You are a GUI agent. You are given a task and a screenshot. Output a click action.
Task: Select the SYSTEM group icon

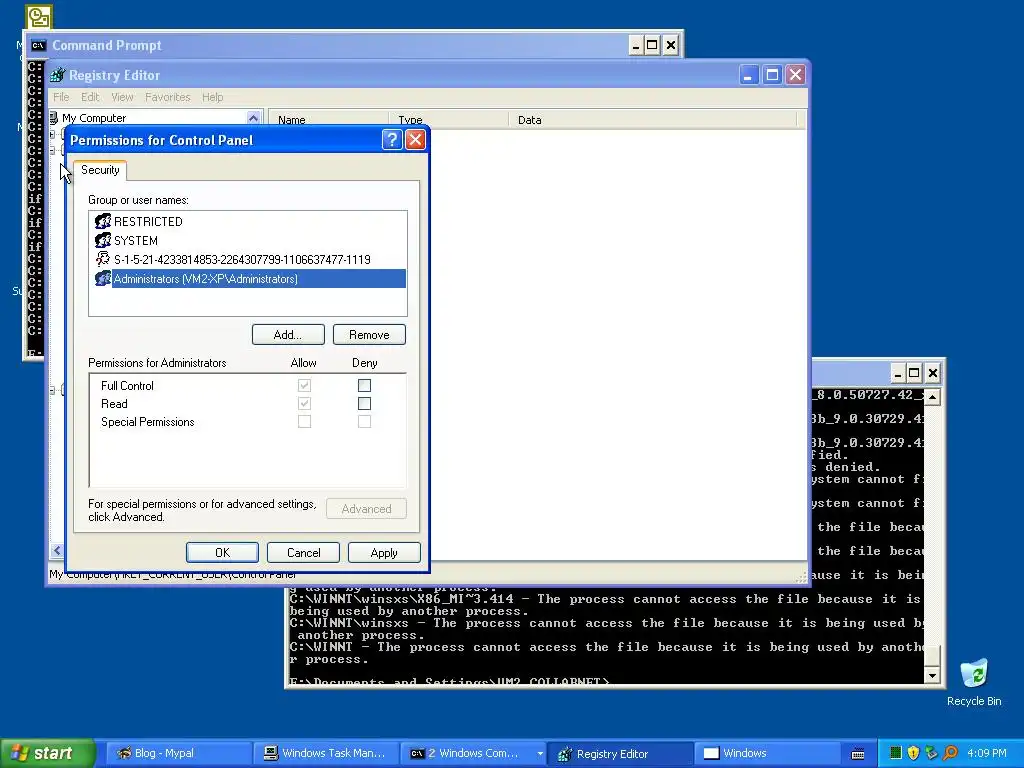click(103, 240)
